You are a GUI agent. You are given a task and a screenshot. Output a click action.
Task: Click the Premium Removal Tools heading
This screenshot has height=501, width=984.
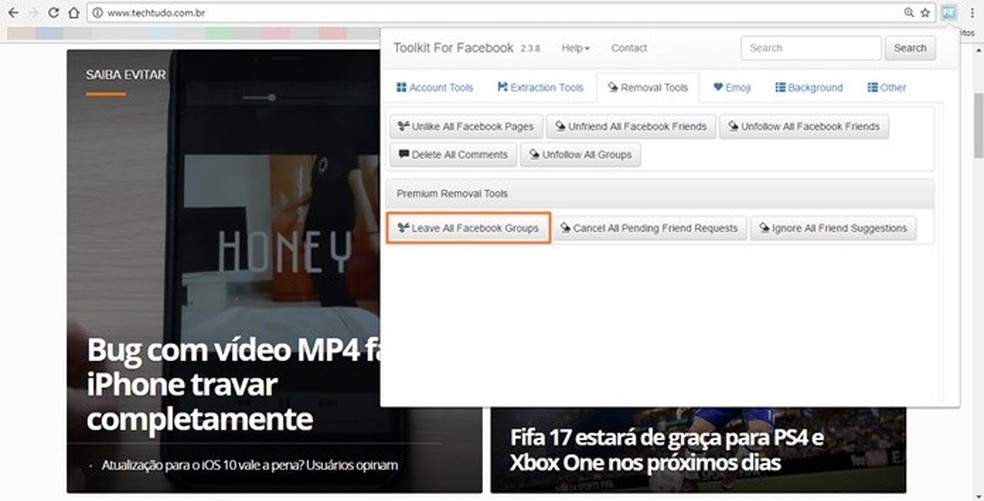click(452, 193)
